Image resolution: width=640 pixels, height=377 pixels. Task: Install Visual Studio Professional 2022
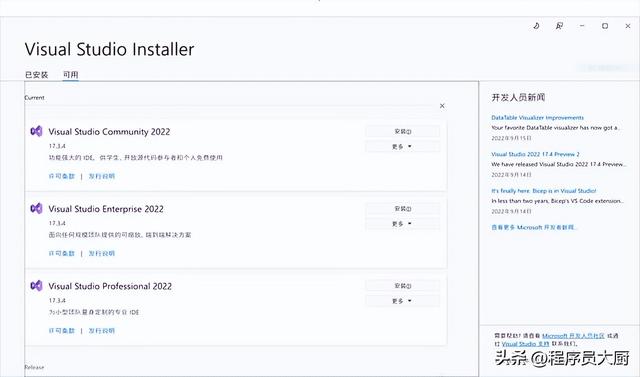point(402,286)
